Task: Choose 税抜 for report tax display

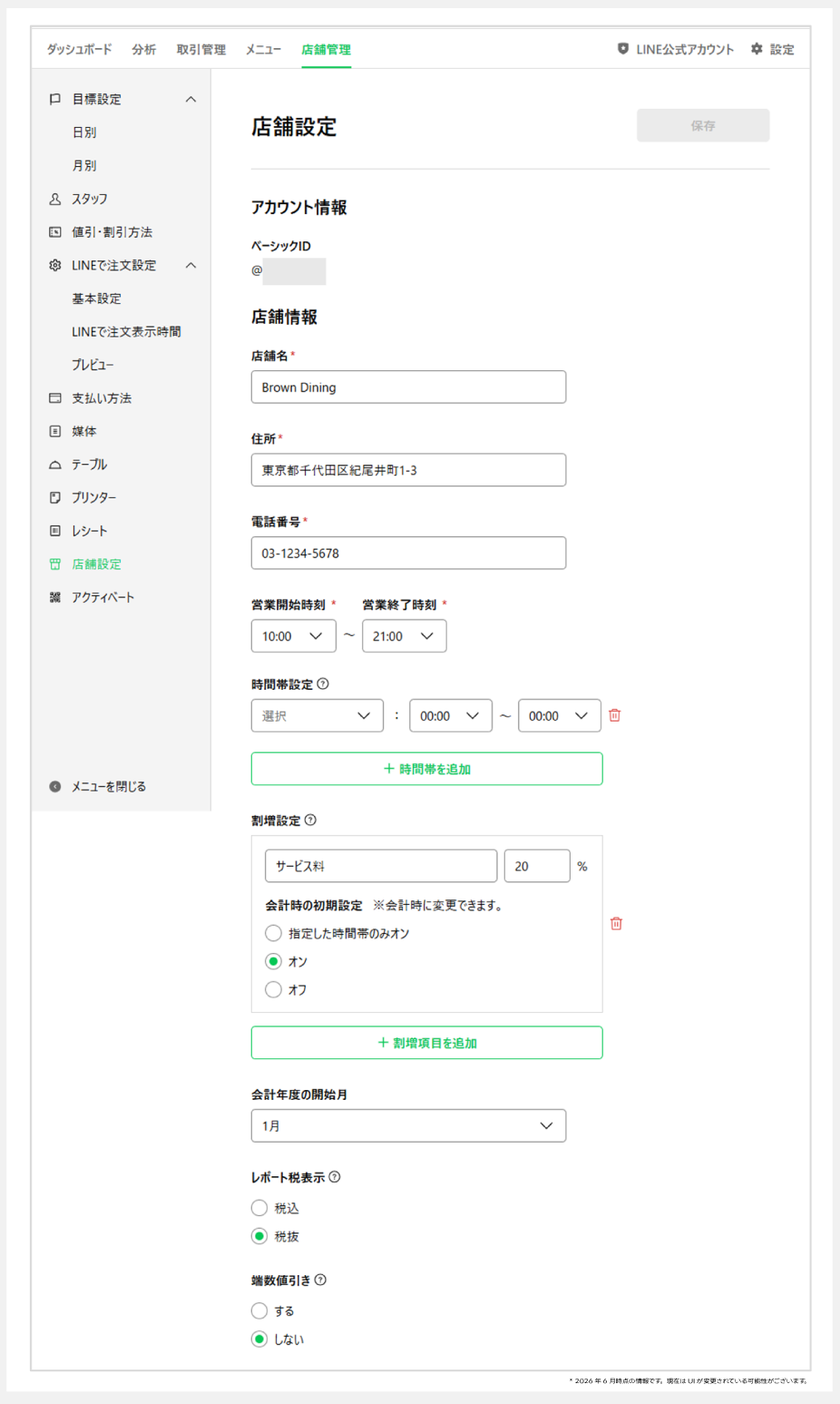Action: pos(259,1236)
